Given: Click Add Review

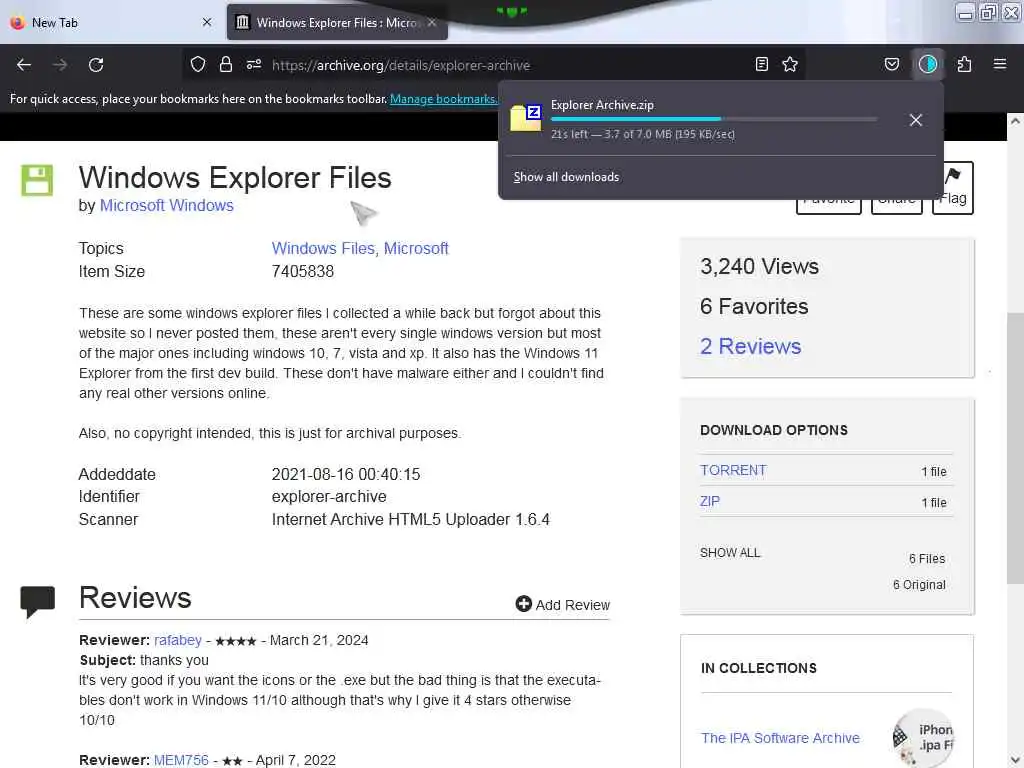Looking at the screenshot, I should point(563,605).
